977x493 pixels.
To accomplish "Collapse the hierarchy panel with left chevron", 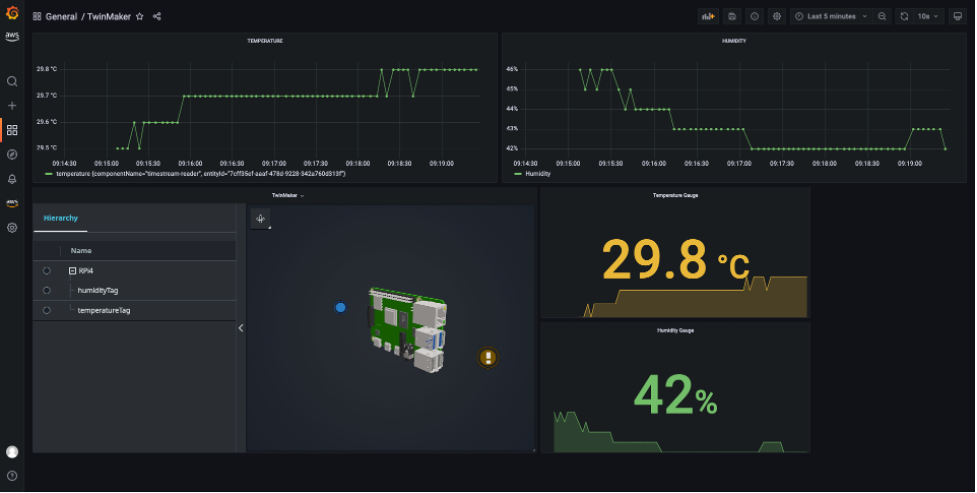I will pos(241,328).
